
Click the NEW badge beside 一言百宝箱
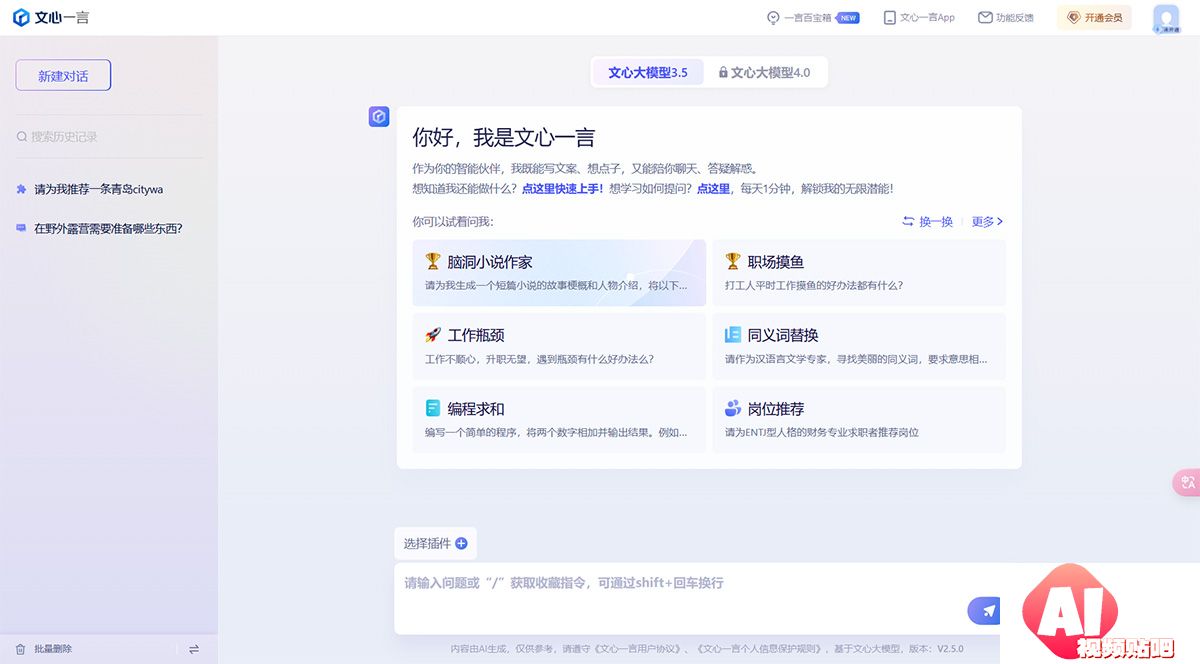(x=848, y=18)
